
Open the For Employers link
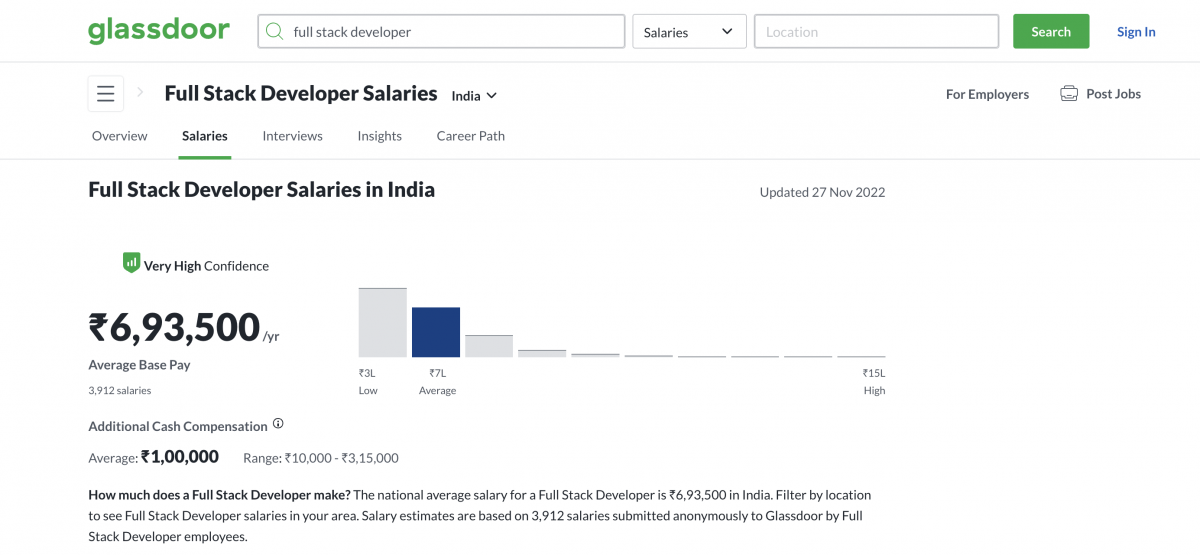(x=987, y=94)
